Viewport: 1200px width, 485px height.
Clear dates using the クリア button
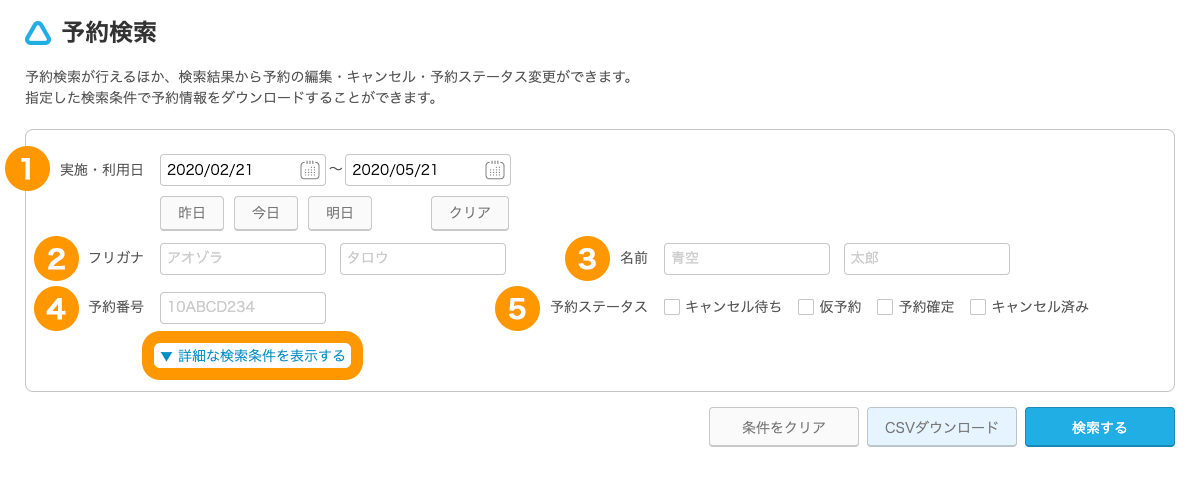tap(470, 213)
